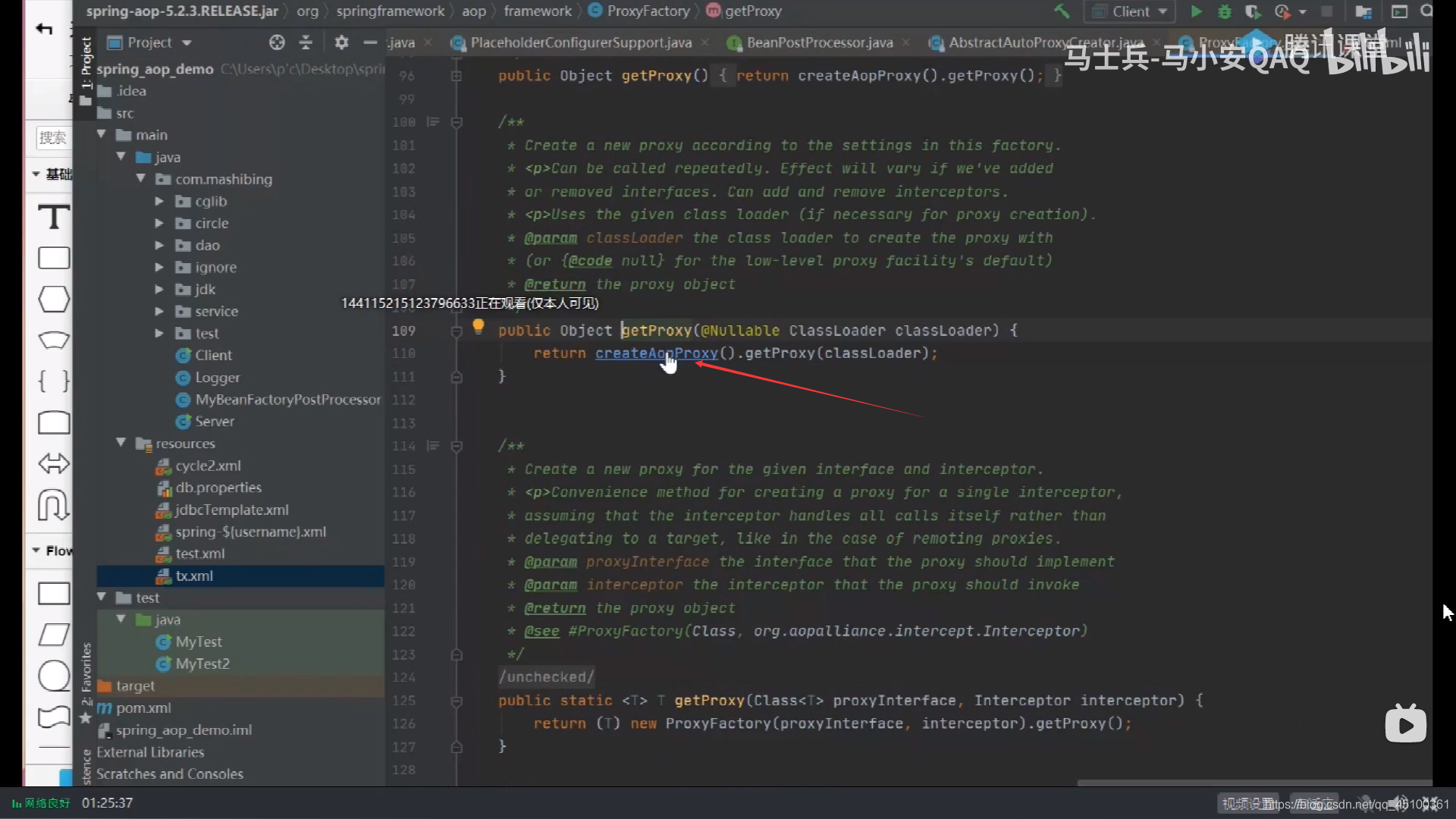The height and width of the screenshot is (819, 1456).
Task: Open jdbcTemplate.xml file
Action: pyautogui.click(x=231, y=510)
